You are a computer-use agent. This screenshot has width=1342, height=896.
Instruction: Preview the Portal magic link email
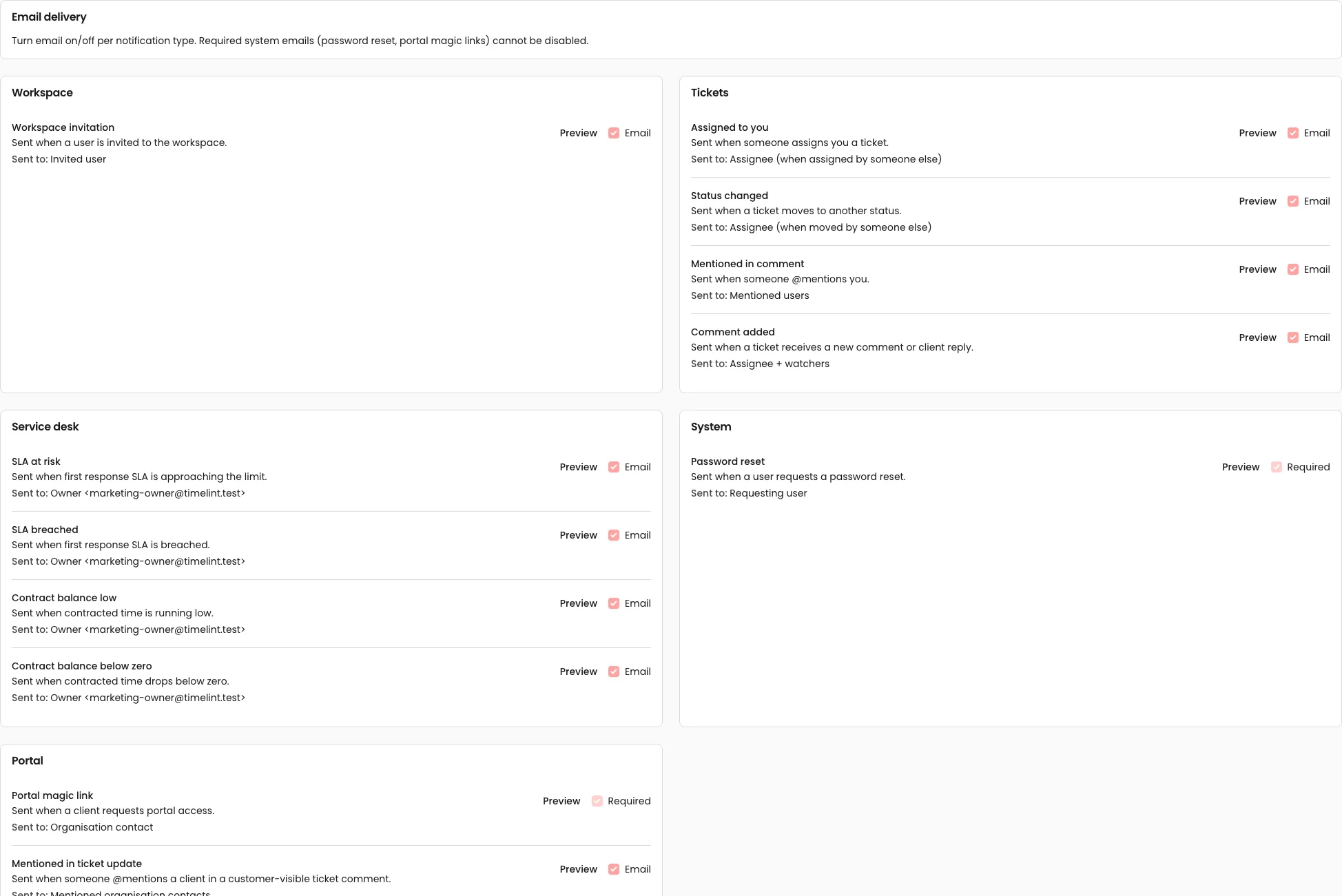561,801
